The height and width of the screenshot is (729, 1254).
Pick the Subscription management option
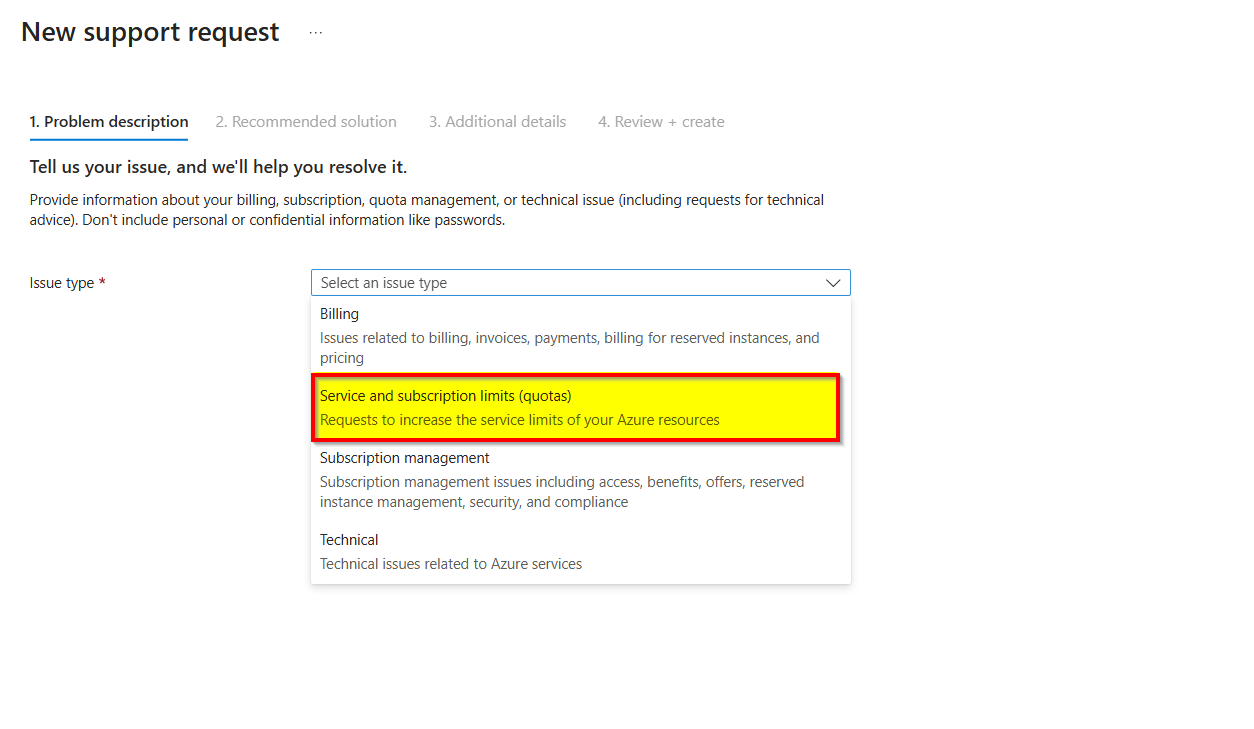pyautogui.click(x=580, y=480)
